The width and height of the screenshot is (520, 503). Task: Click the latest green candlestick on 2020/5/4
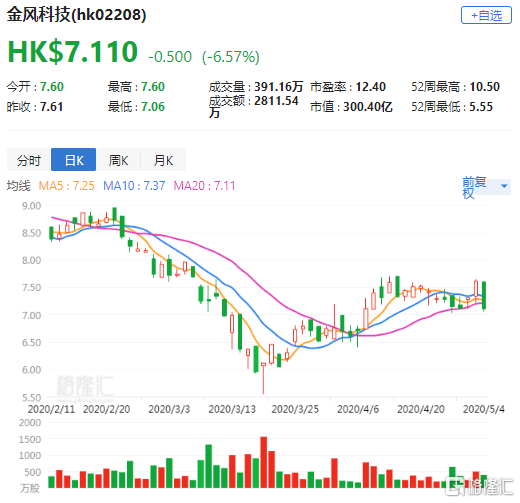(x=484, y=296)
